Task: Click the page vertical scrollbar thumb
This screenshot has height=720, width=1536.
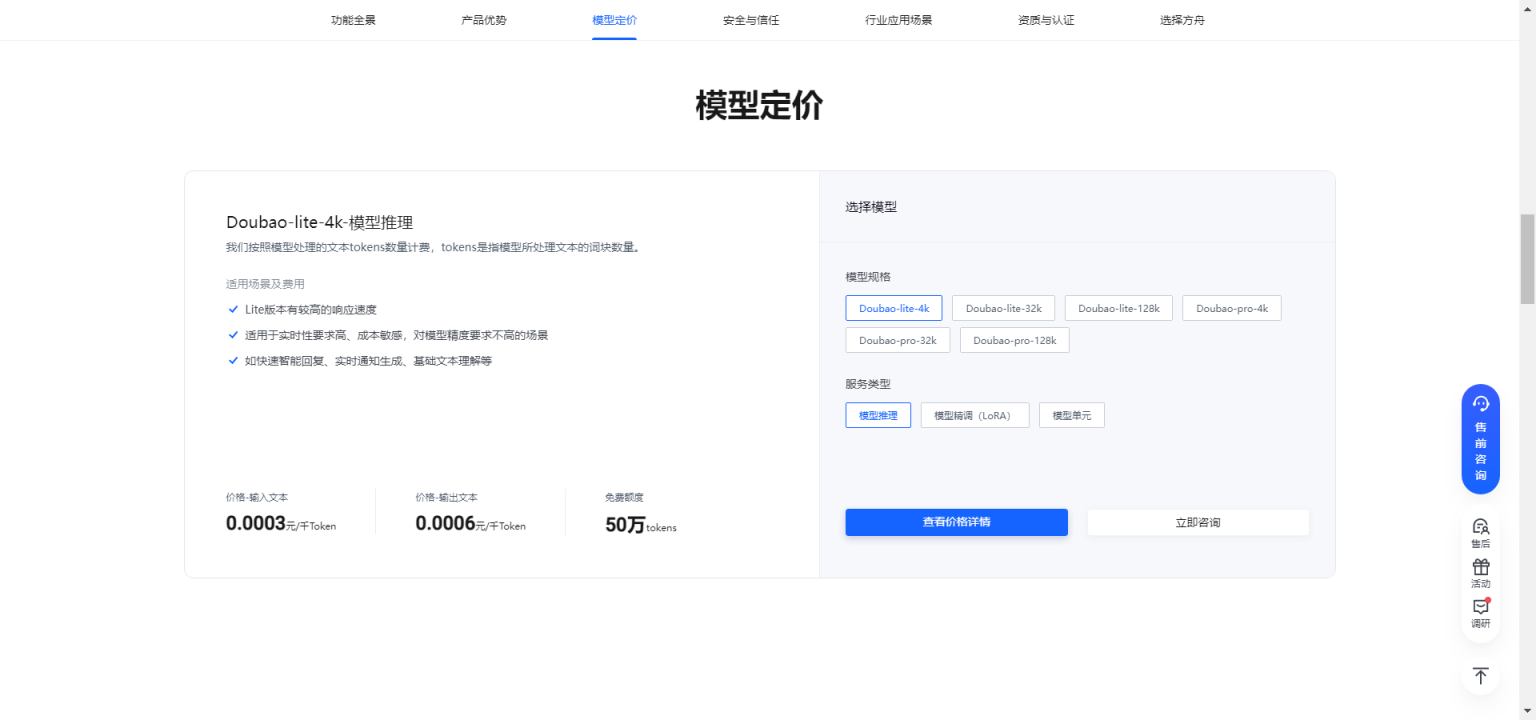Action: [x=1527, y=258]
